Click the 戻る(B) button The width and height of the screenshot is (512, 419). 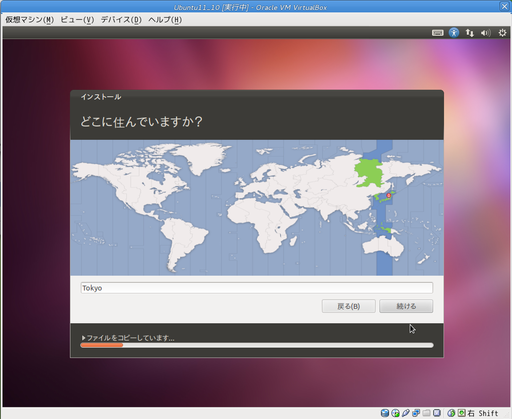tap(349, 306)
